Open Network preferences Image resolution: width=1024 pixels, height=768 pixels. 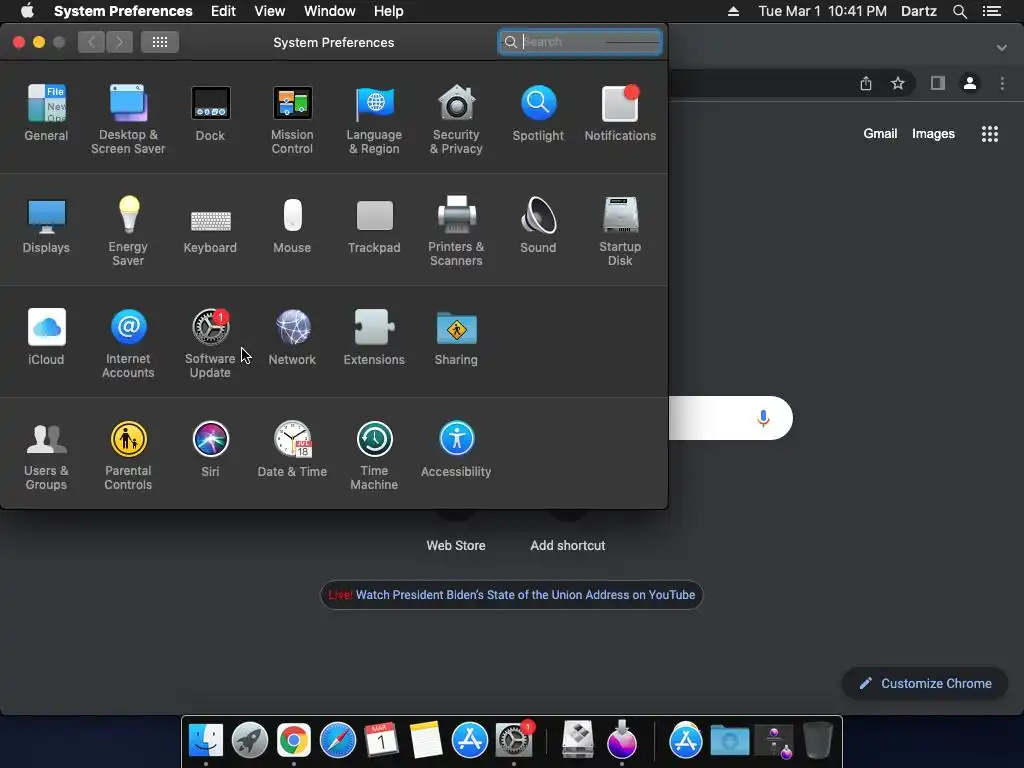[x=292, y=336]
